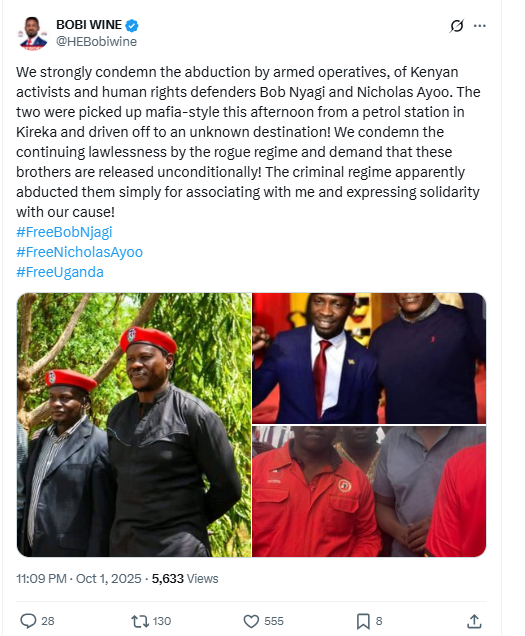The height and width of the screenshot is (636, 525).
Task: Open the #FreeBobNjagi hashtag
Action: (64, 232)
